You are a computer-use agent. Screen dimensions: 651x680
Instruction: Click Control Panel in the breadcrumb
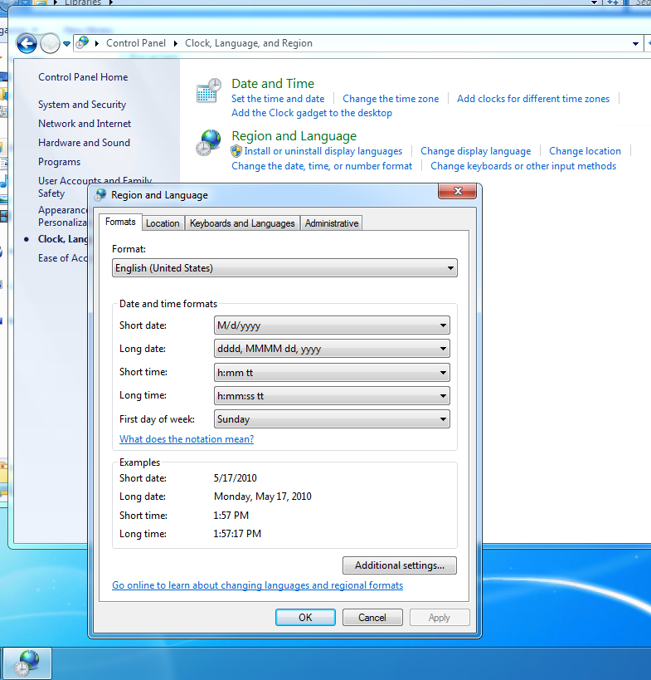136,43
